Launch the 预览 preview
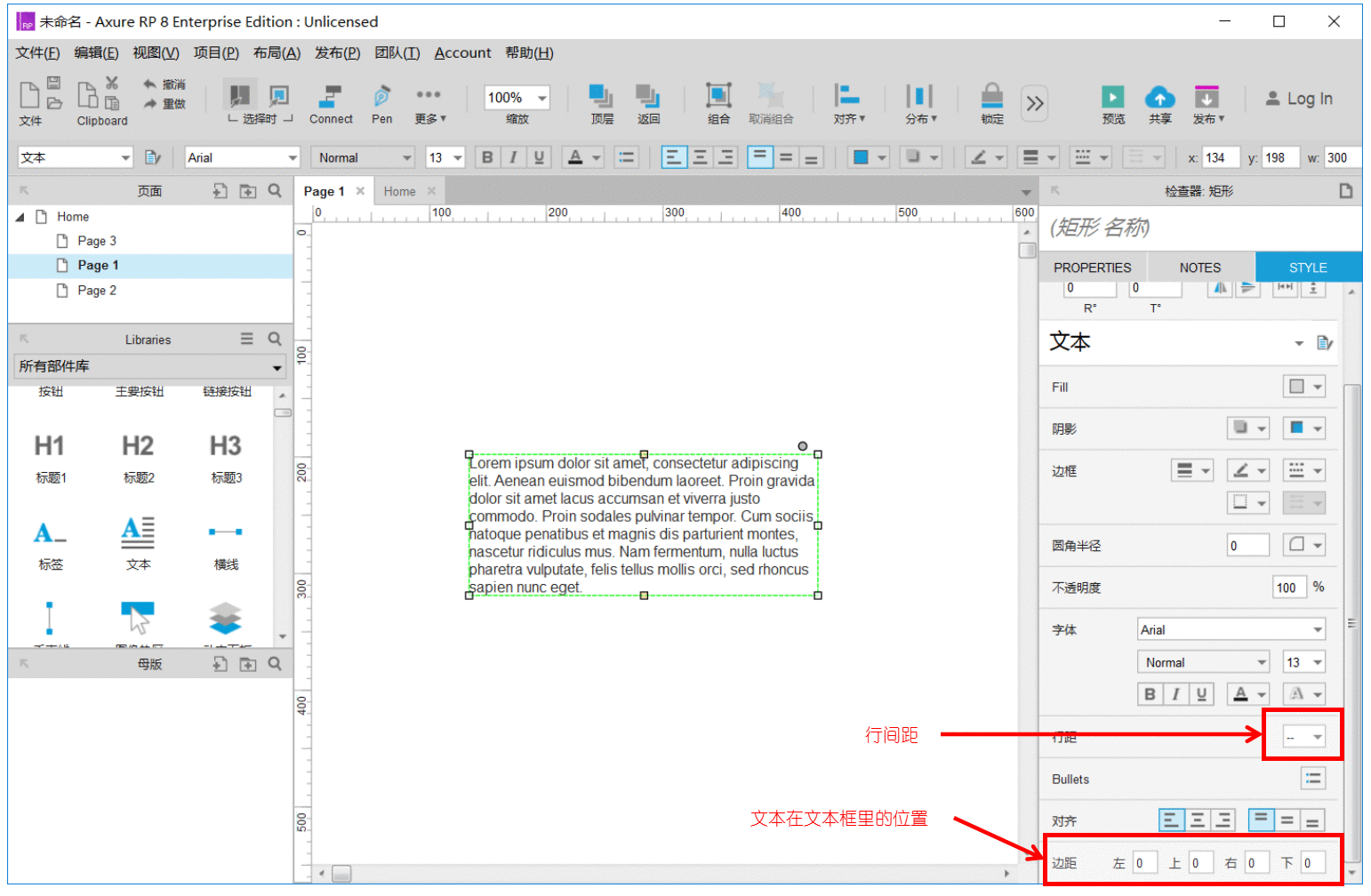This screenshot has height=896, width=1371. (1113, 104)
